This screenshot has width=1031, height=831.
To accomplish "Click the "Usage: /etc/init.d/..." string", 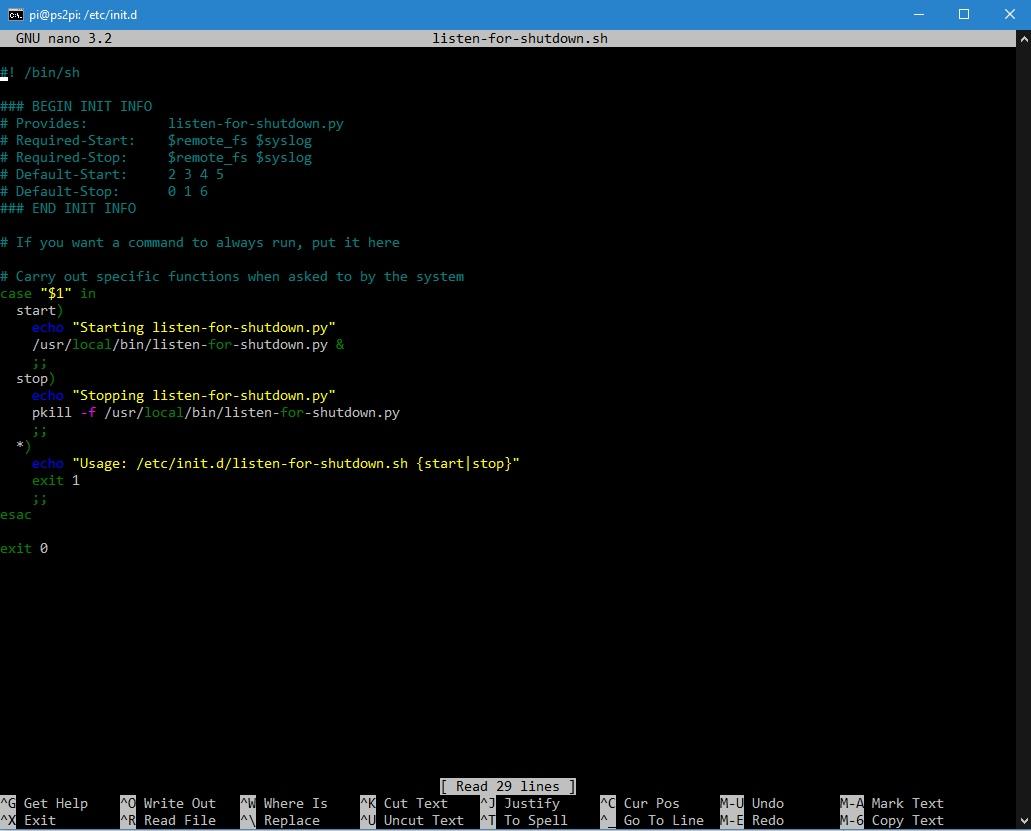I will click(x=296, y=464).
